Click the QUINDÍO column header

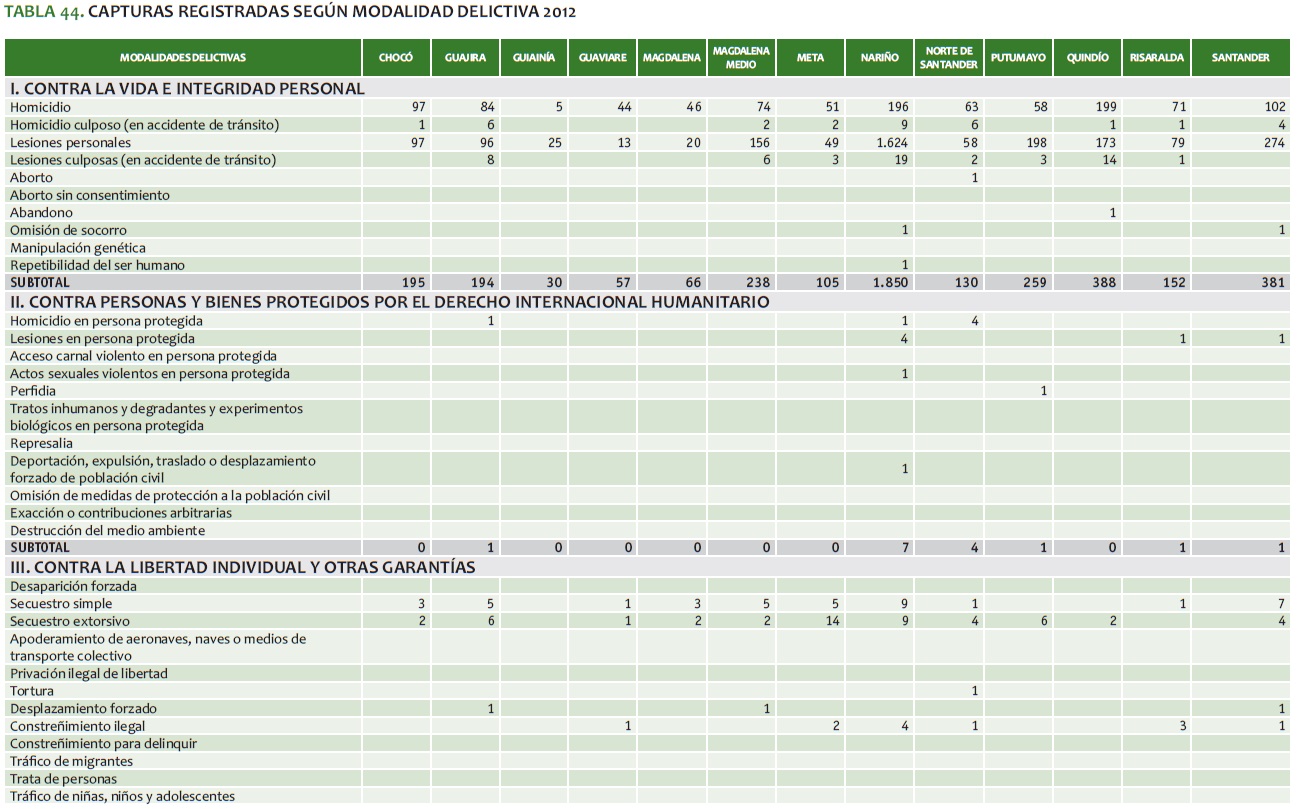[1087, 58]
